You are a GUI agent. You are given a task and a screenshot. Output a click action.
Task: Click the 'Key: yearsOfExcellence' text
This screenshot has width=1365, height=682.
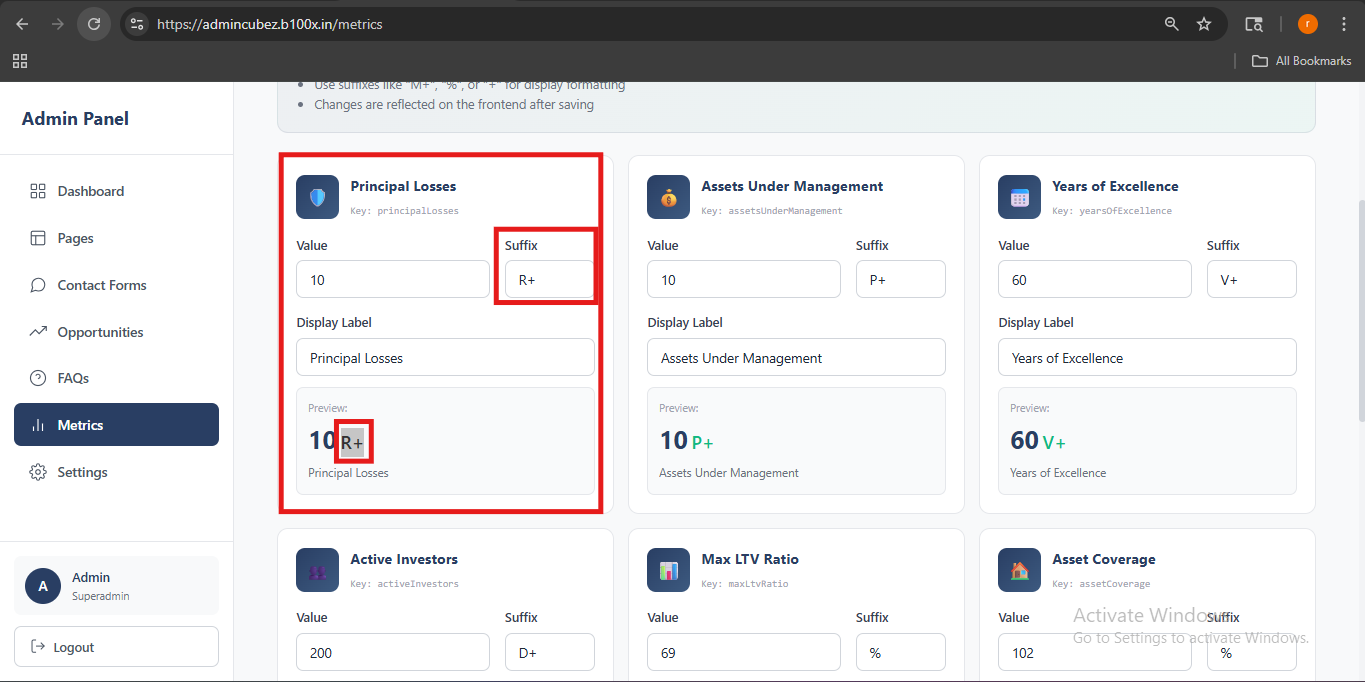[x=1112, y=211]
